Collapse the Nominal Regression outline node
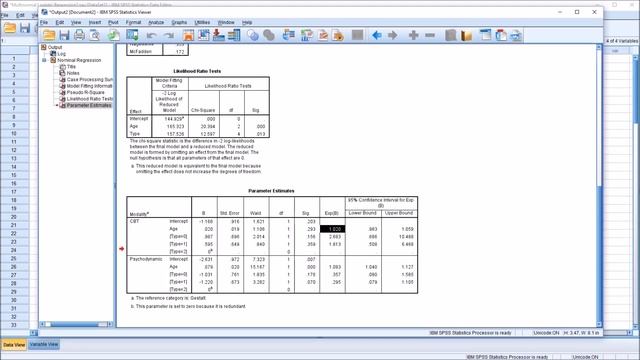Image resolution: width=640 pixels, height=360 pixels. tap(44, 60)
